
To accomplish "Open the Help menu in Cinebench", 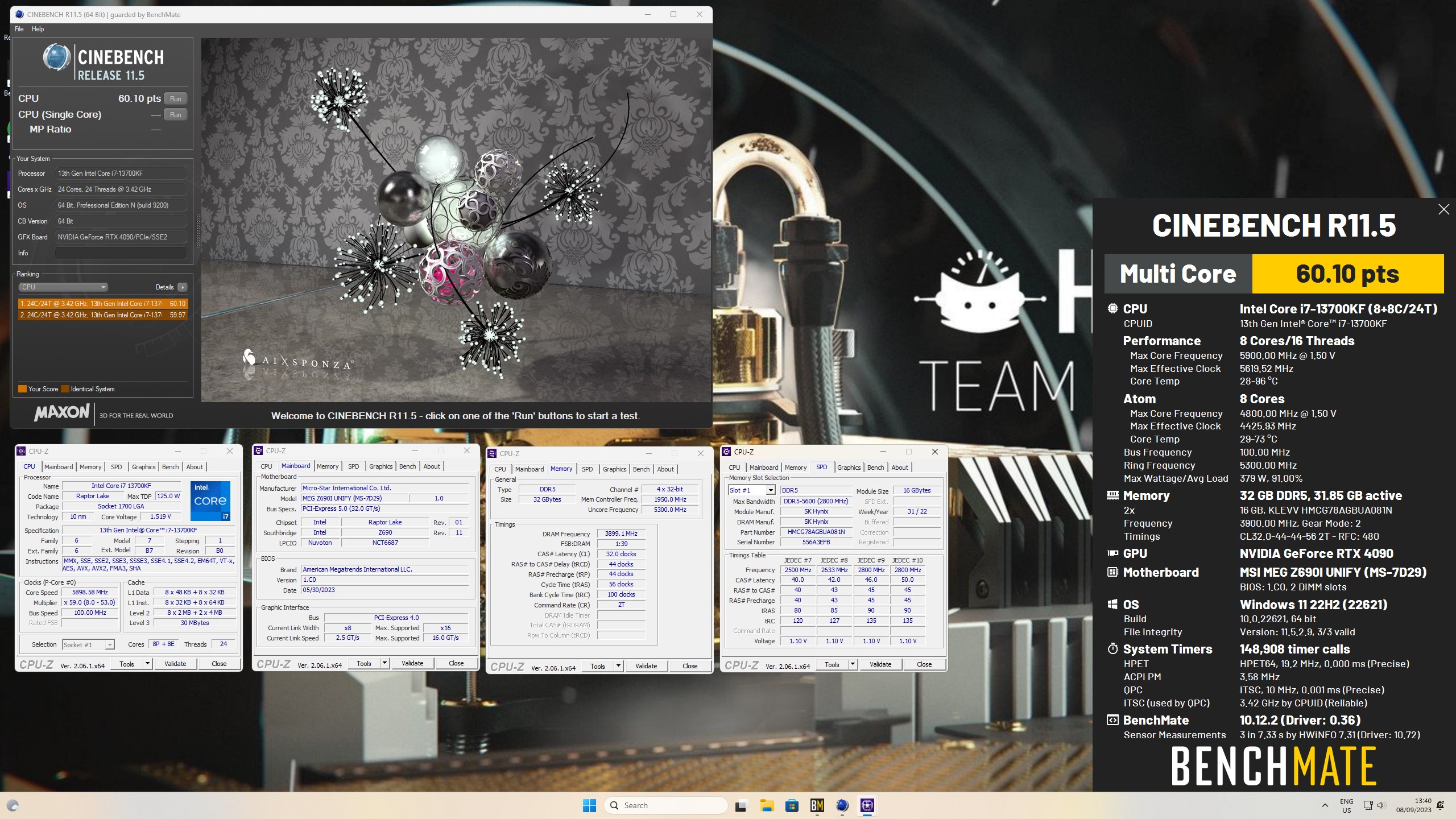I will pos(38,29).
